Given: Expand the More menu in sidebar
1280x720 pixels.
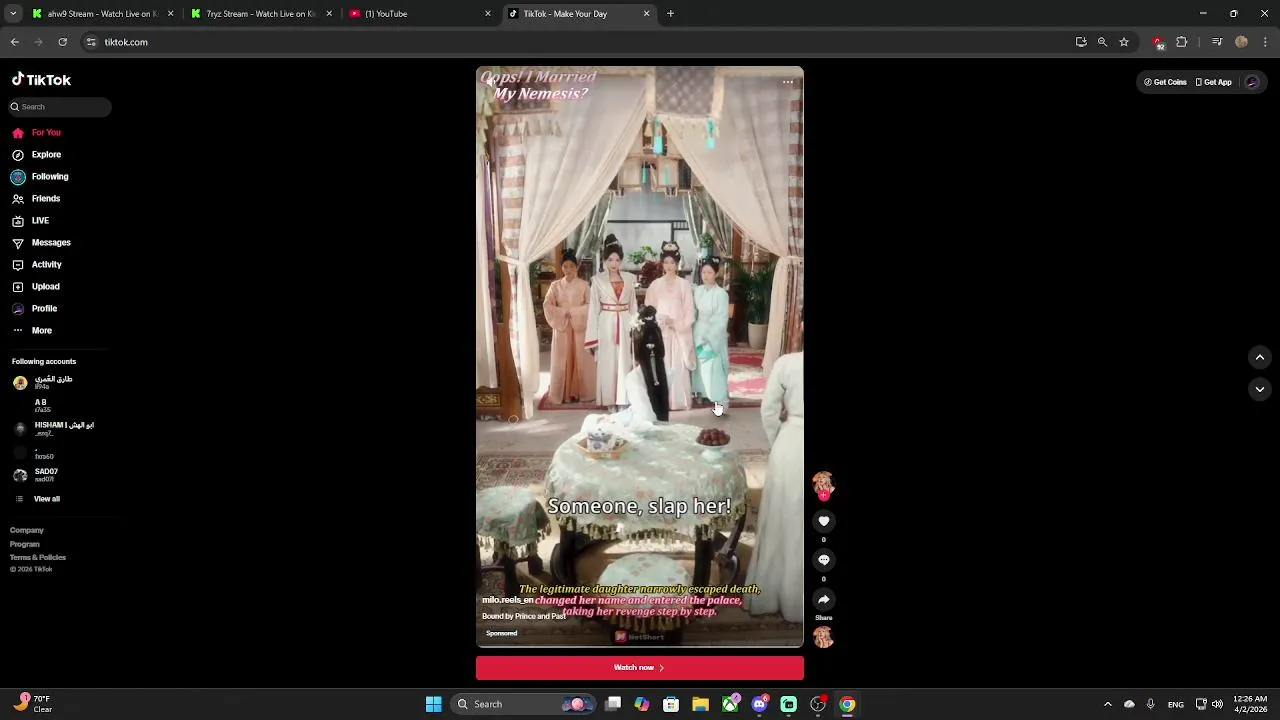Looking at the screenshot, I should 32,331.
